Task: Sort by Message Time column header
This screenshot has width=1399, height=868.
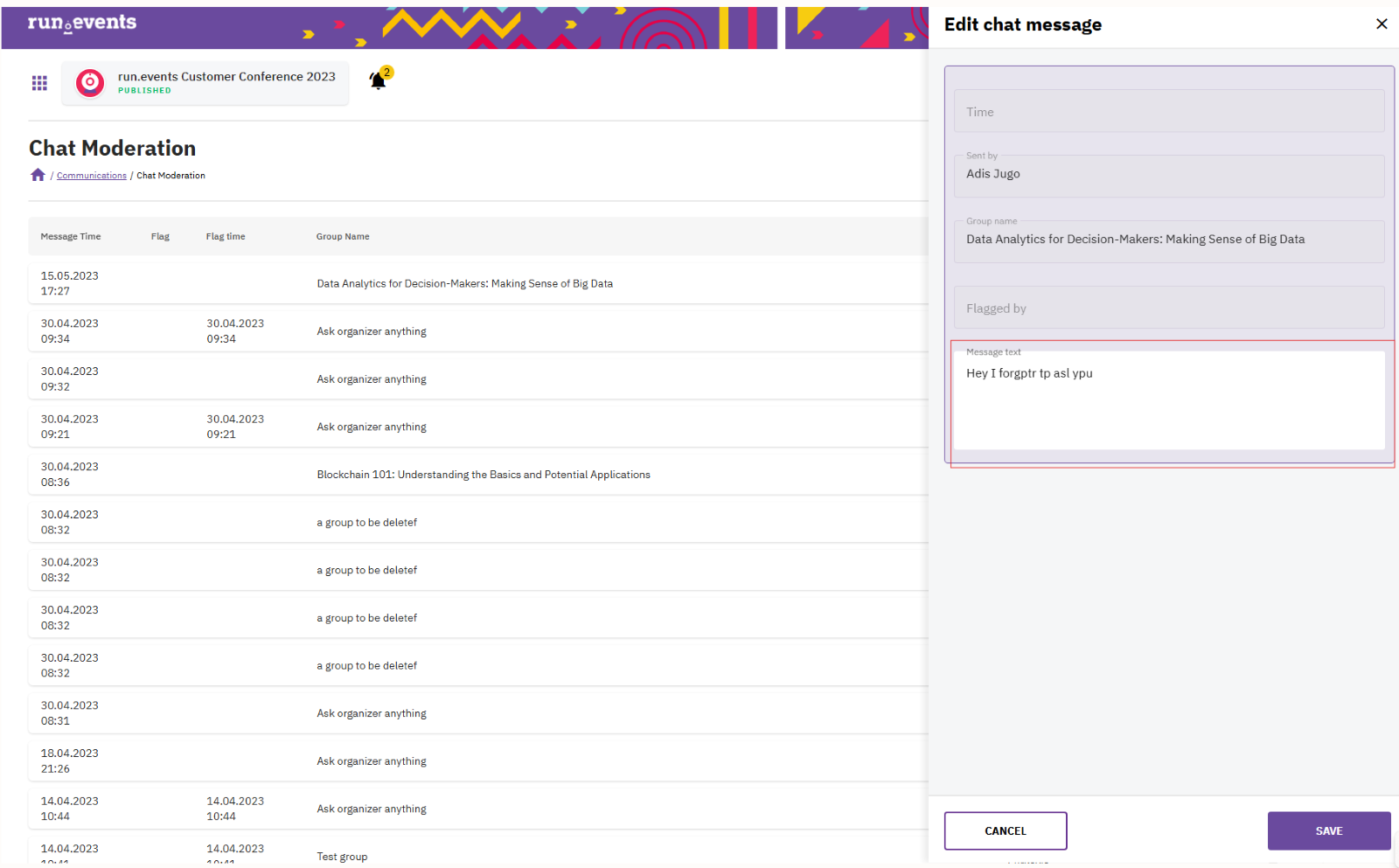Action: (x=71, y=237)
